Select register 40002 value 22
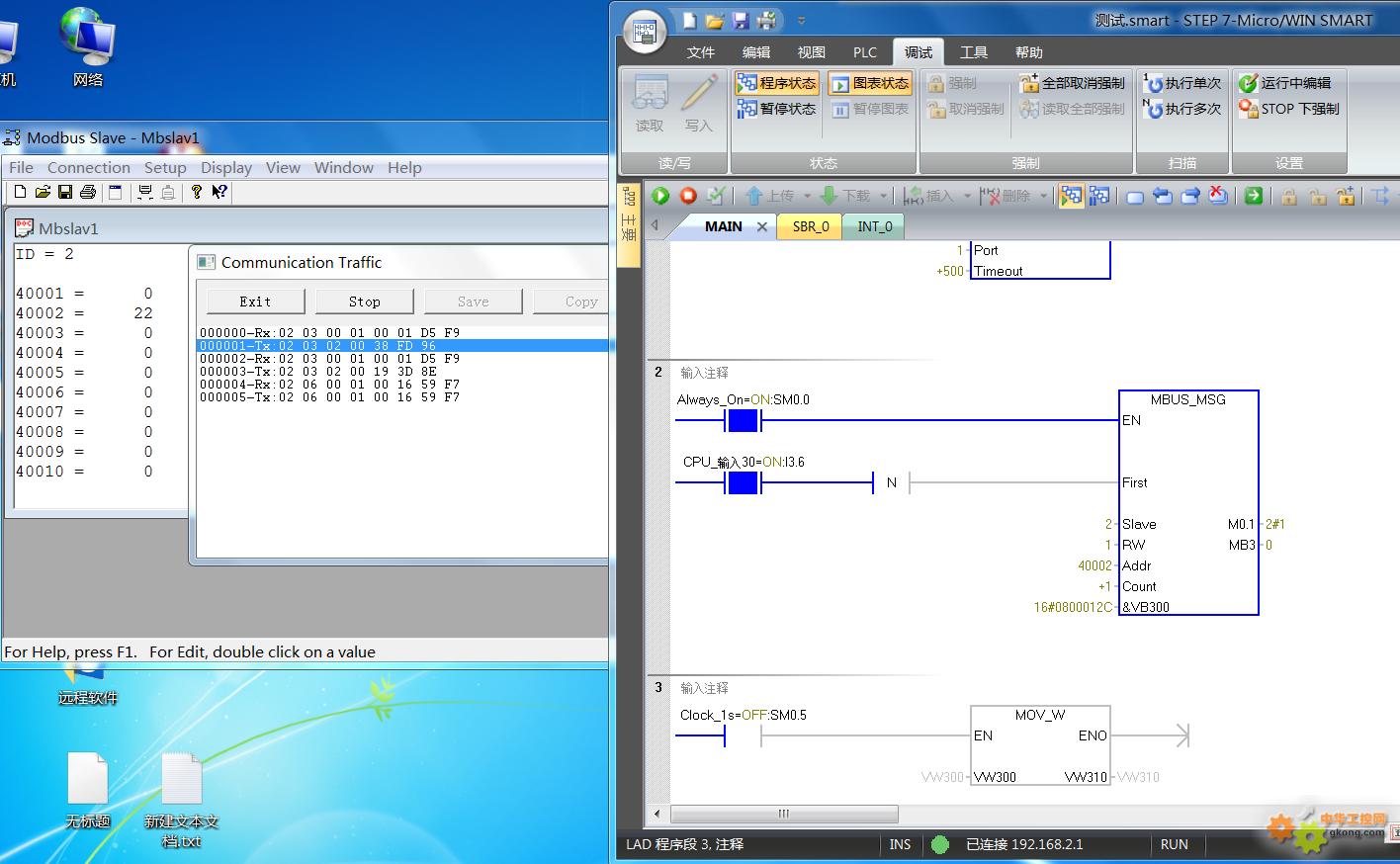The height and width of the screenshot is (864, 1400). click(x=143, y=313)
